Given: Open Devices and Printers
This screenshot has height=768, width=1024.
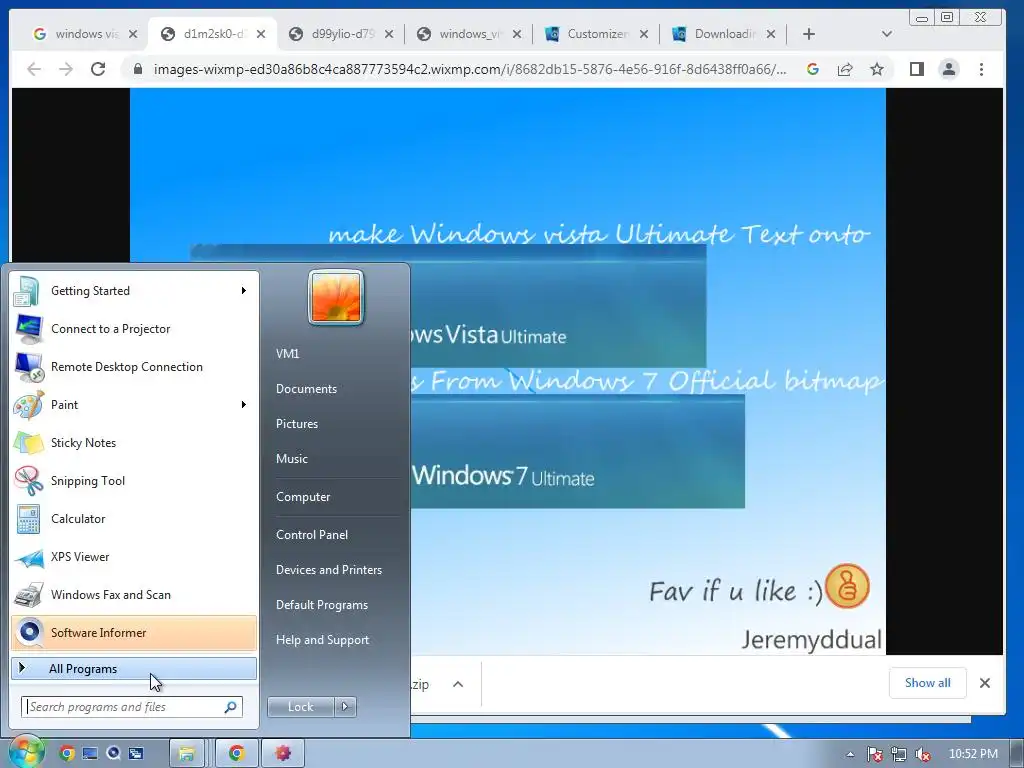Looking at the screenshot, I should pos(328,569).
